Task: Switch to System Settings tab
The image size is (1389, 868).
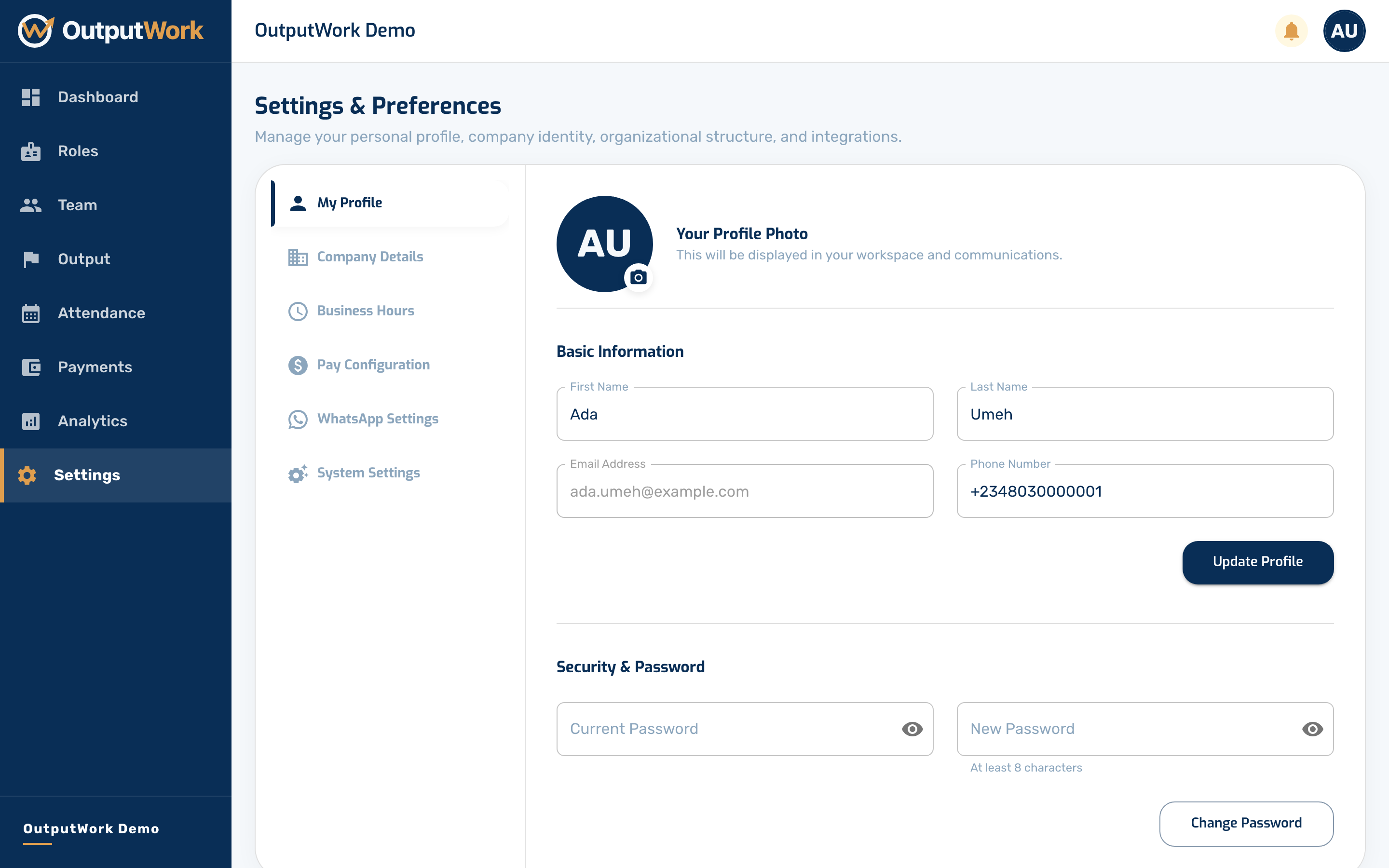Action: coord(390,473)
